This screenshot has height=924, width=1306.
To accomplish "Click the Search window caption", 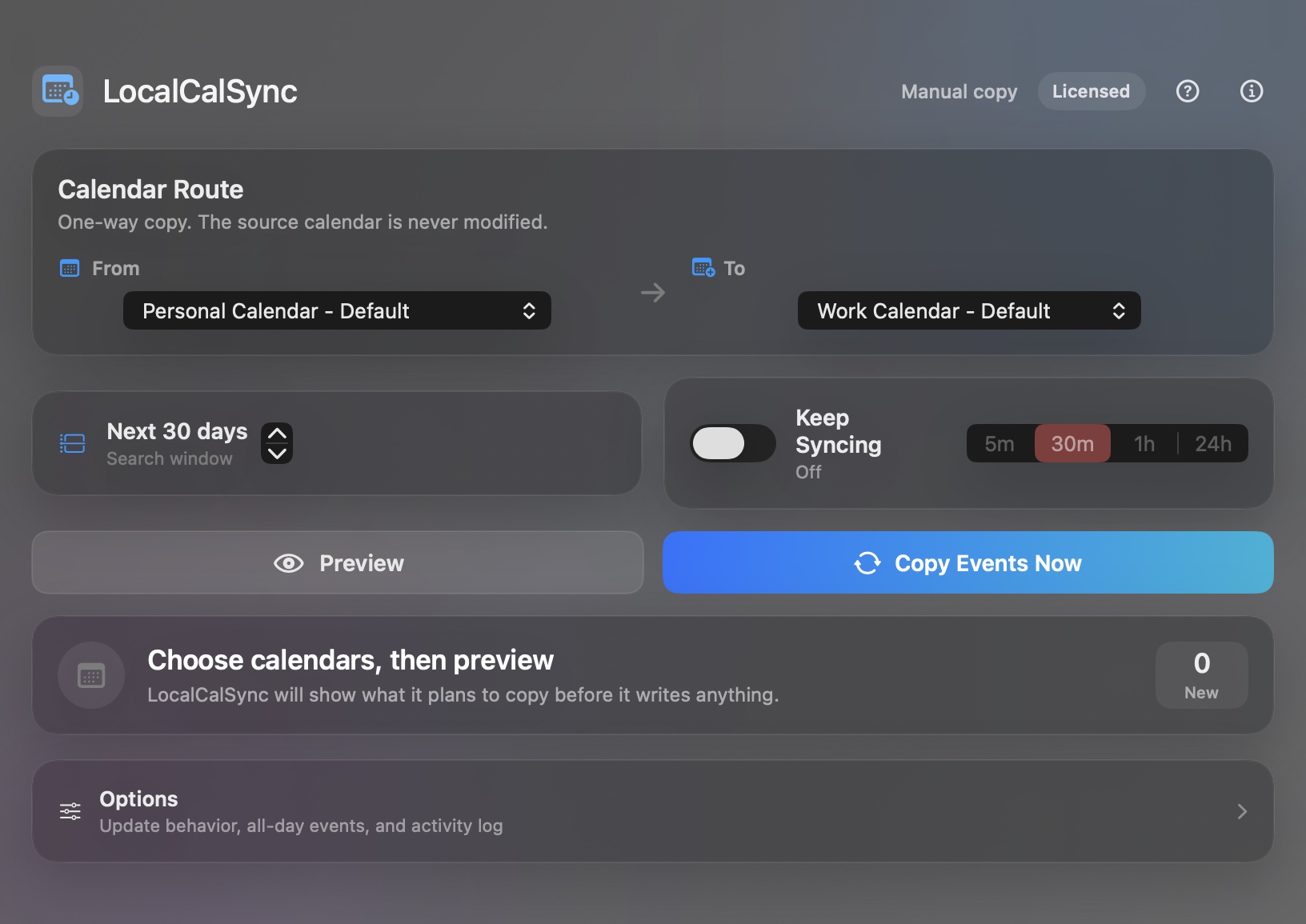I will coord(170,459).
